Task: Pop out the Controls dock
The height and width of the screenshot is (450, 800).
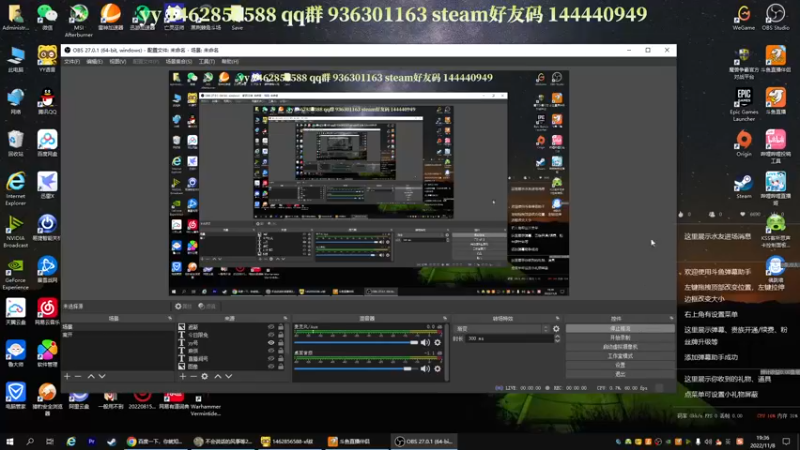Action: tap(671, 318)
